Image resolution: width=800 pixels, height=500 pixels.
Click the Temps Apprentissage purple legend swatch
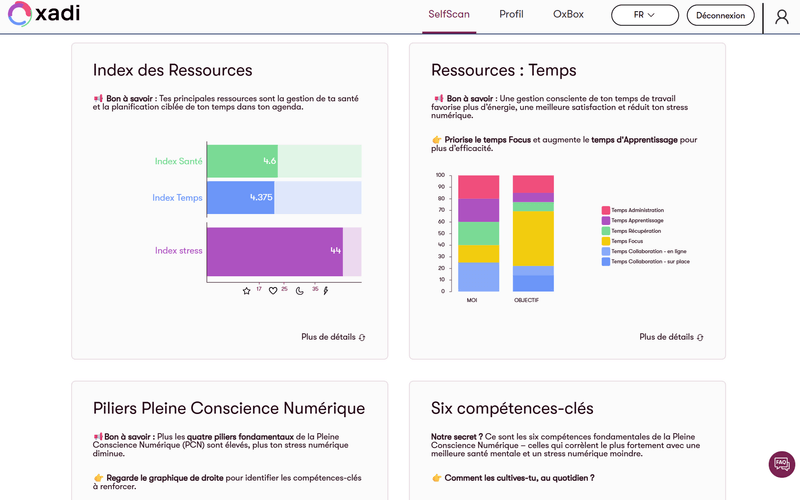click(606, 221)
